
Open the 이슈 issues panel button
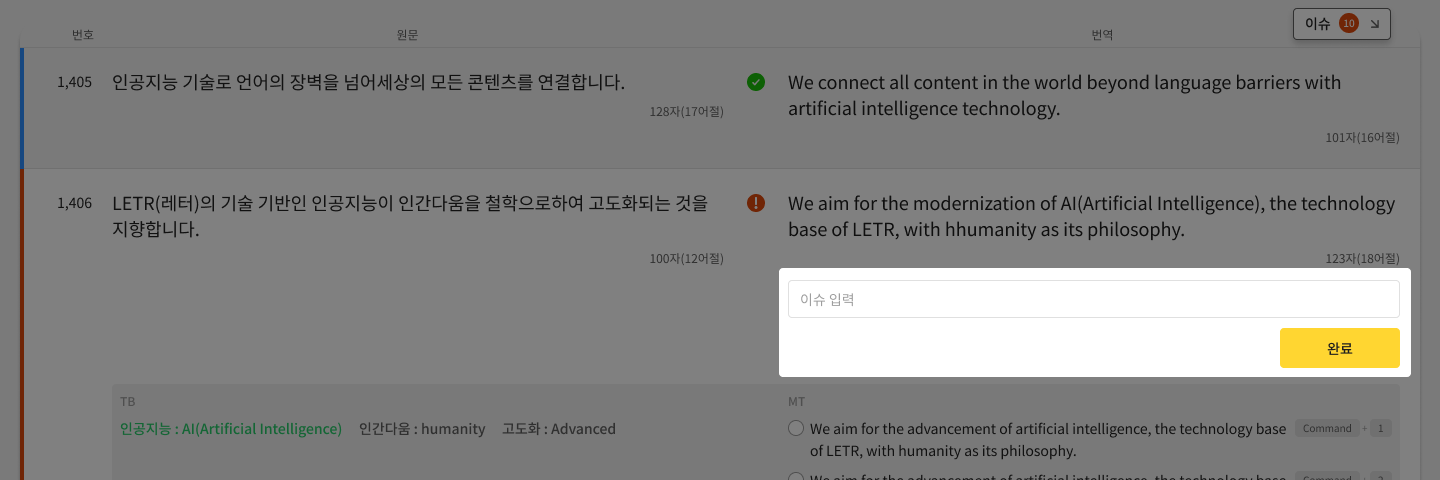[x=1320, y=24]
